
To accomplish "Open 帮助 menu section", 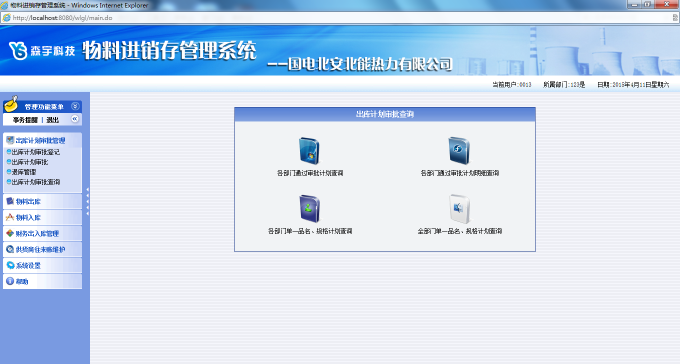I will click(x=42, y=281).
